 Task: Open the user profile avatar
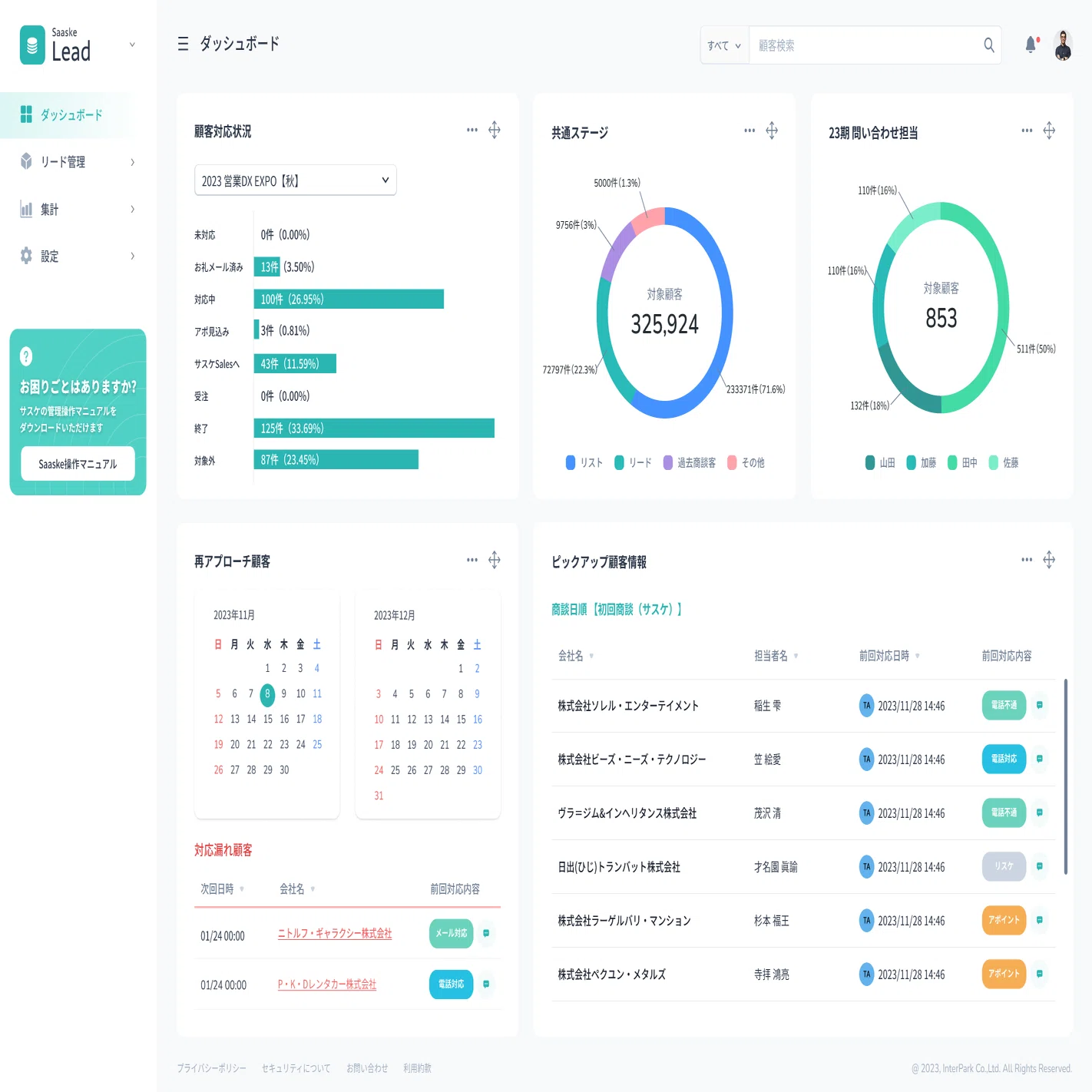pos(1063,45)
